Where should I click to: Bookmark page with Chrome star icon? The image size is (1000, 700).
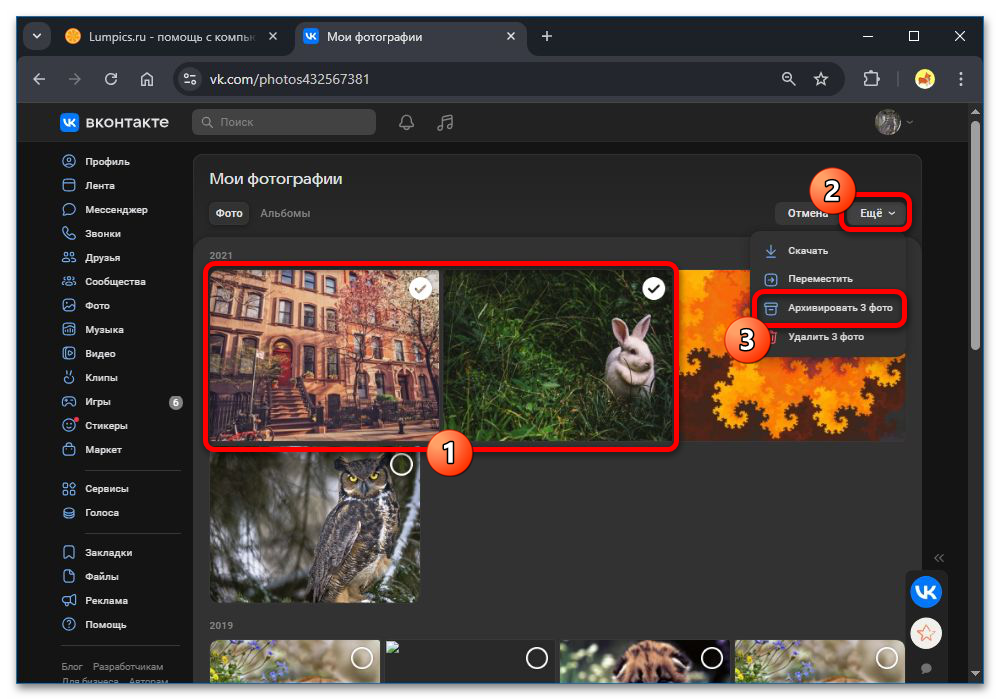point(821,79)
